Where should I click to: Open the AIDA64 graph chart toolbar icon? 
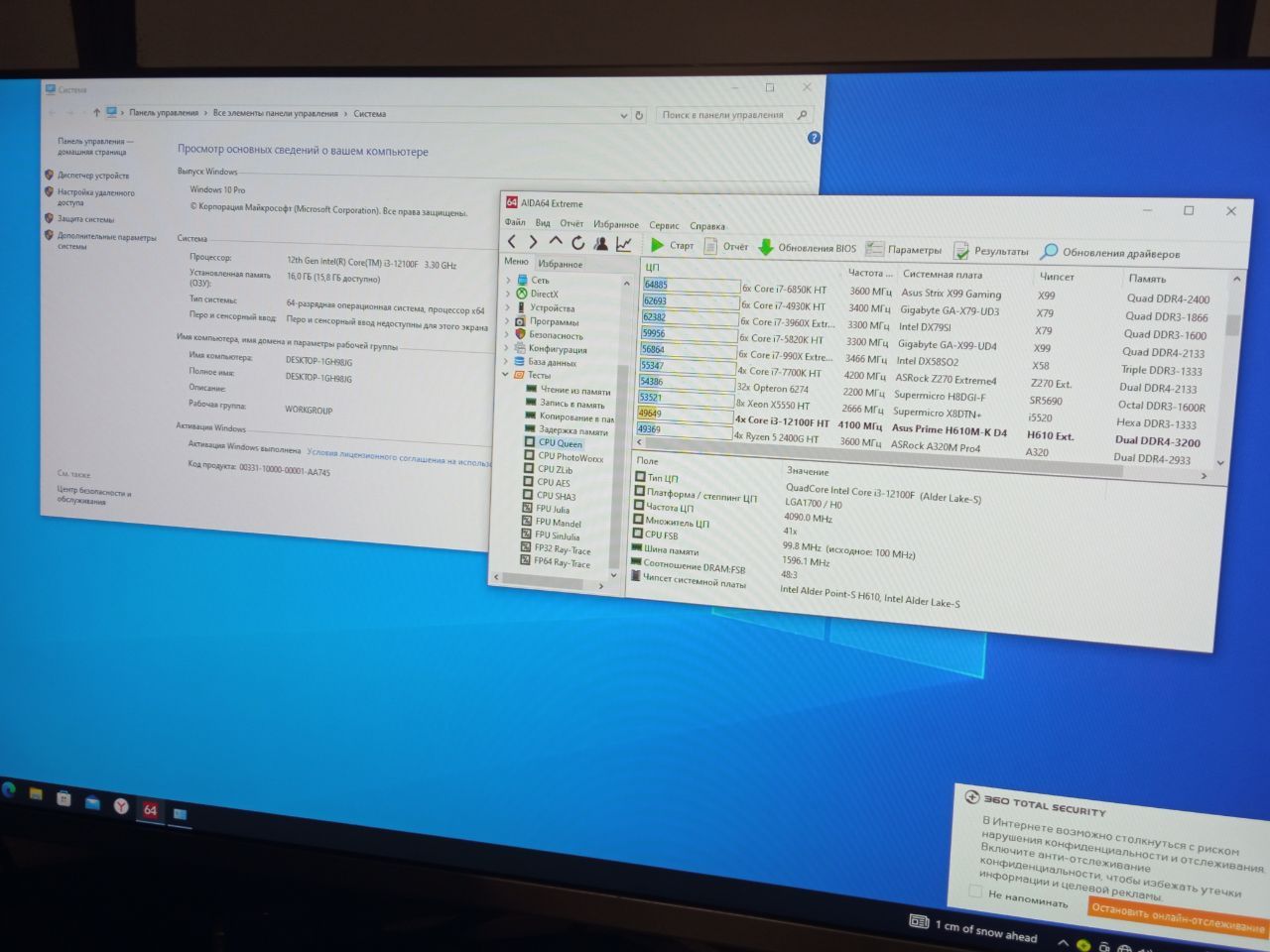coord(623,243)
